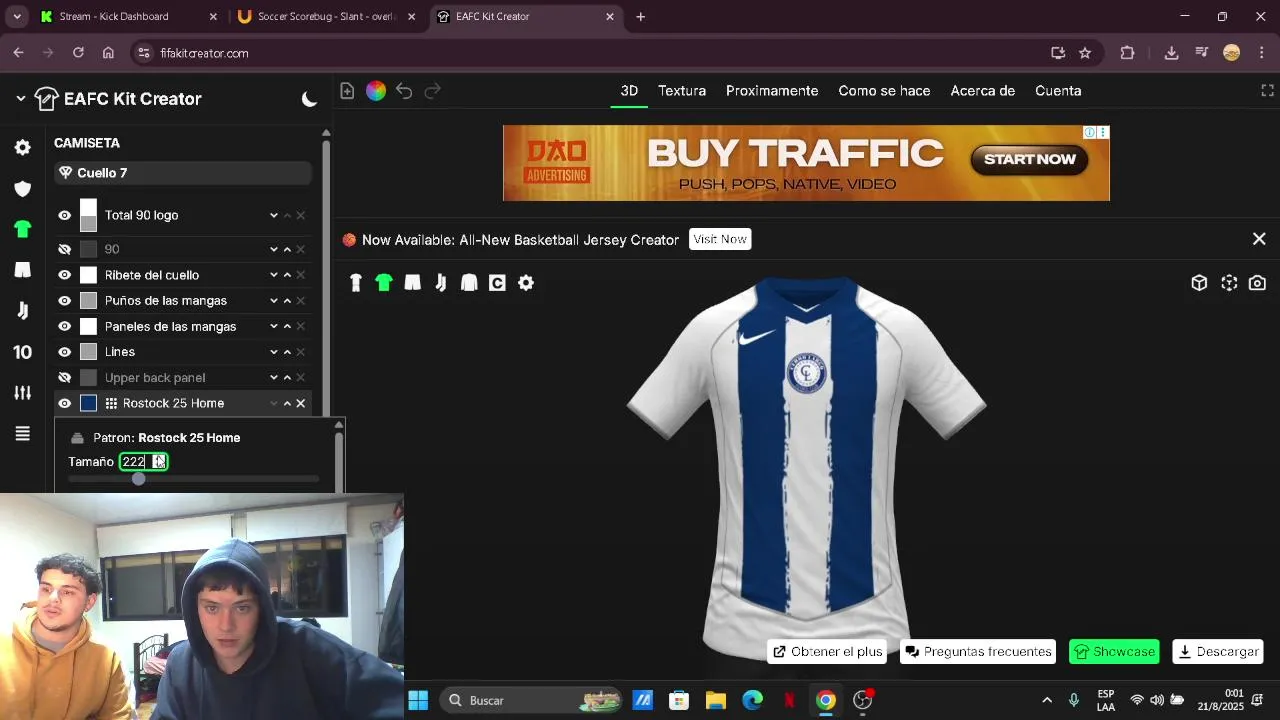Switch to the Textura tab
1280x720 pixels.
pyautogui.click(x=682, y=91)
